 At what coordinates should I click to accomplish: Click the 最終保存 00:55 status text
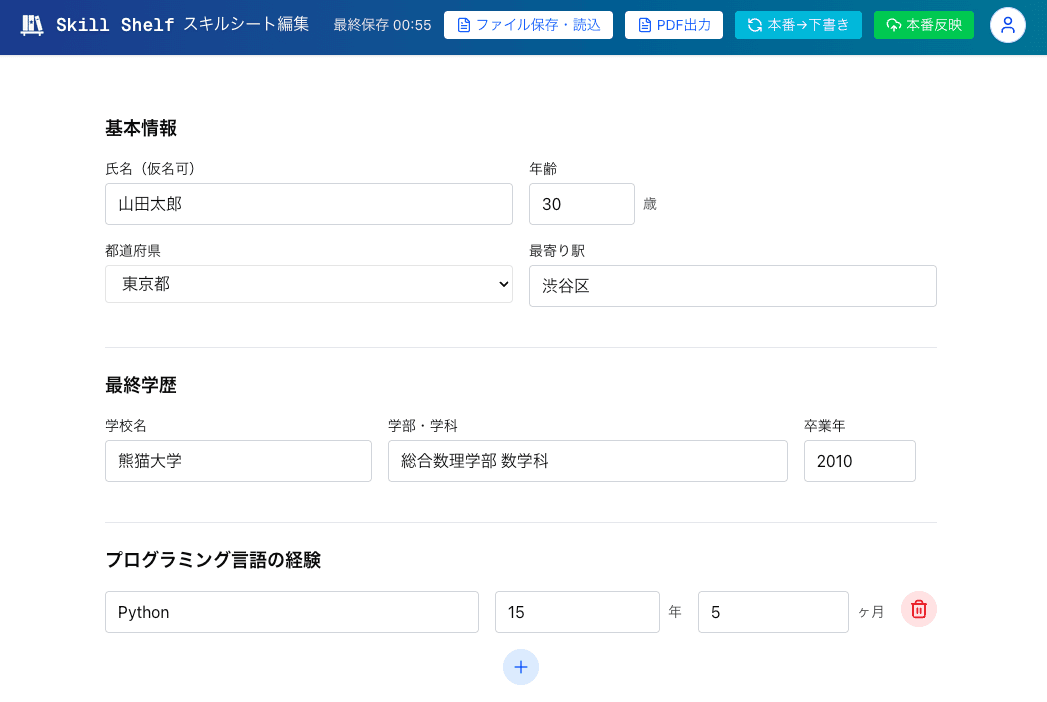(382, 25)
